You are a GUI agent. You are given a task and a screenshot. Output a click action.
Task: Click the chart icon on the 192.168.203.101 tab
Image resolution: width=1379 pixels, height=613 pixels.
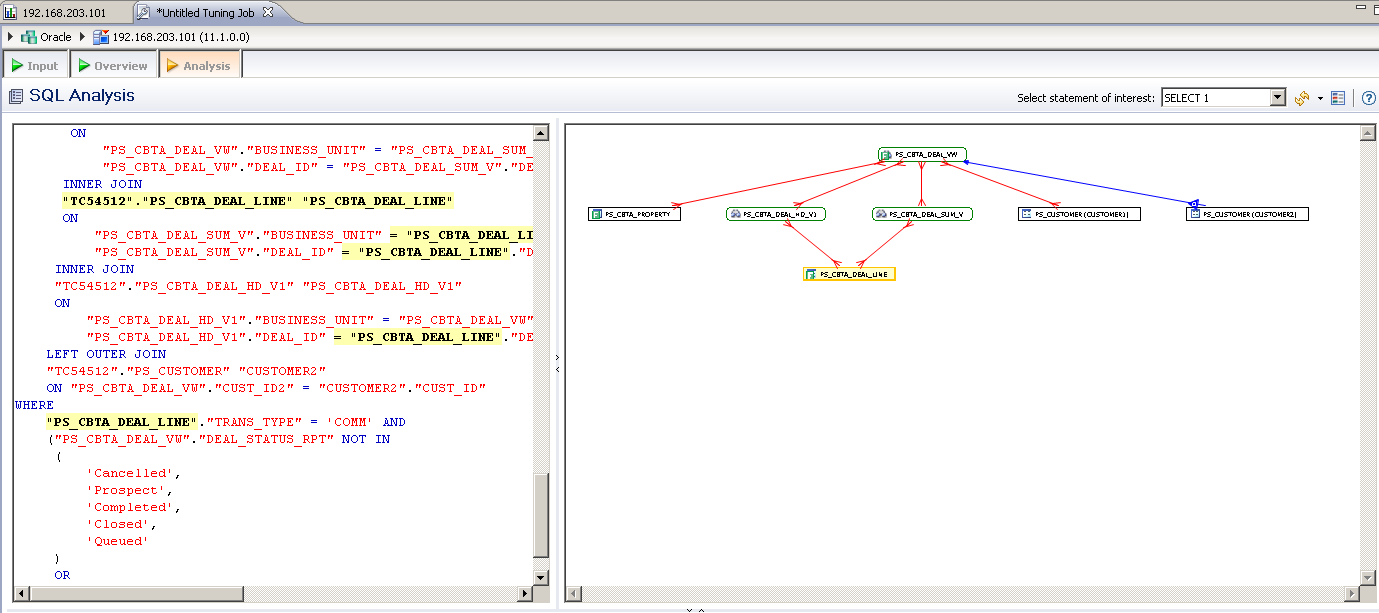coord(11,12)
